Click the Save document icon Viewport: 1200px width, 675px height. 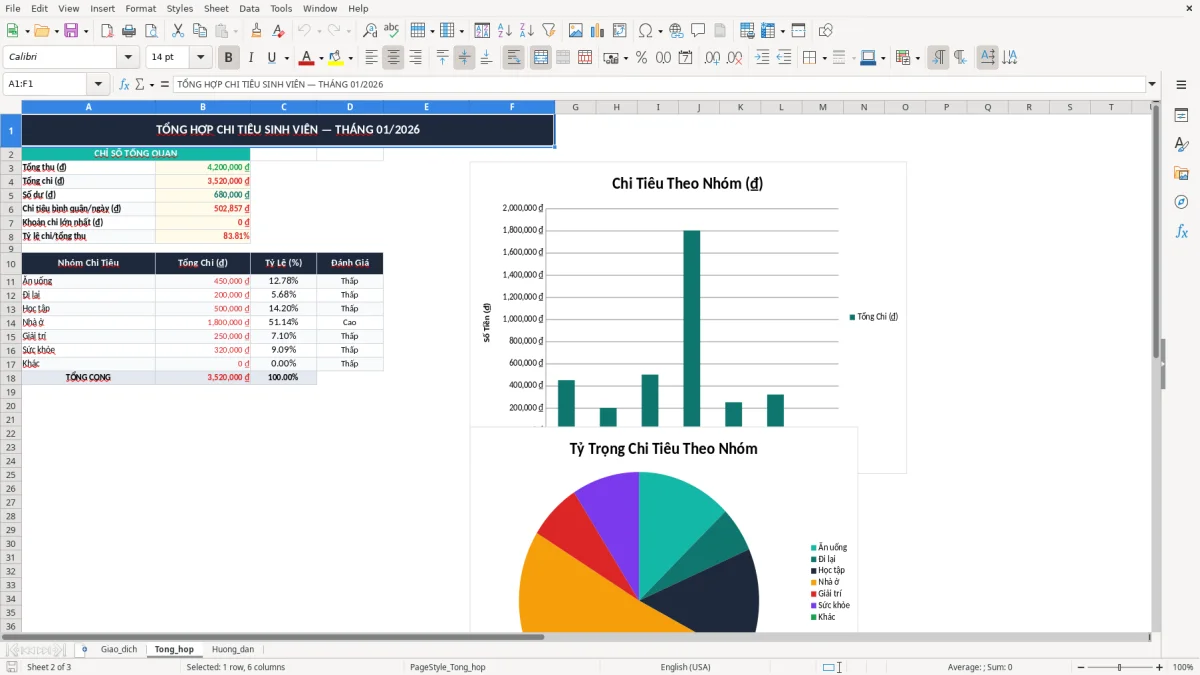(71, 31)
